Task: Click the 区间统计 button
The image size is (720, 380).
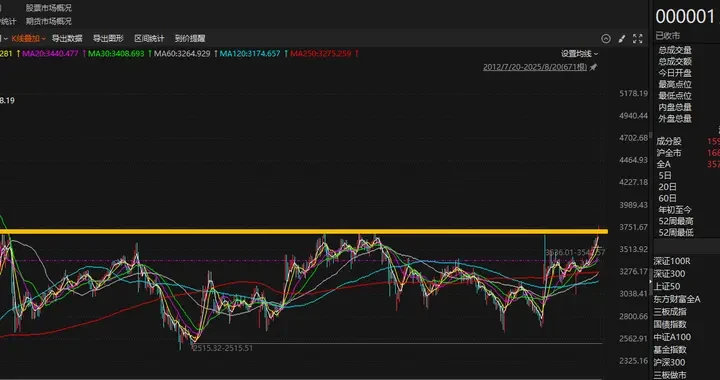Action: point(149,39)
